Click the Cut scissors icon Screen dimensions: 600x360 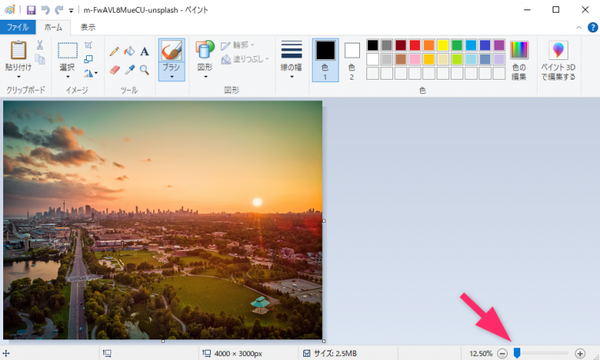[x=40, y=45]
